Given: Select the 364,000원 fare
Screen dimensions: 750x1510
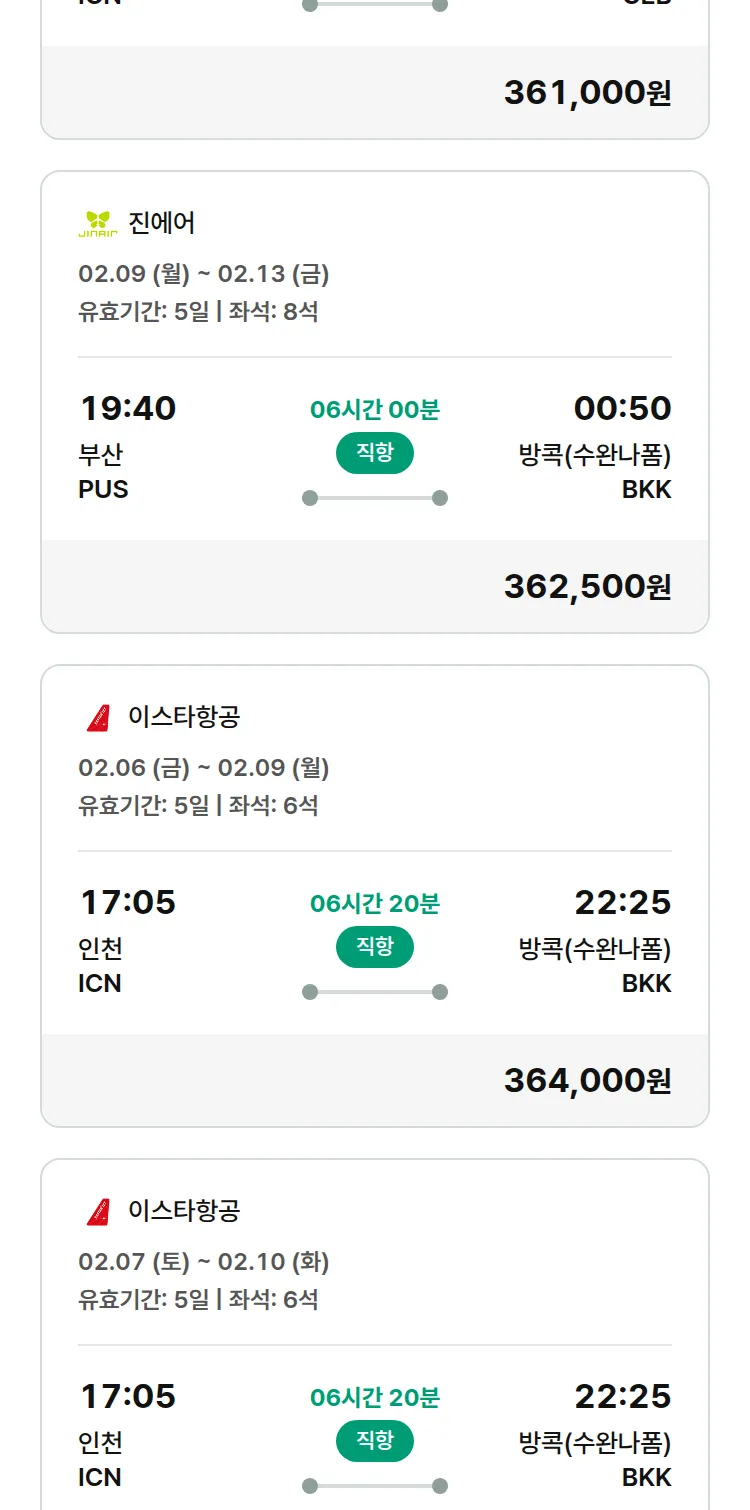Looking at the screenshot, I should click(587, 1081).
